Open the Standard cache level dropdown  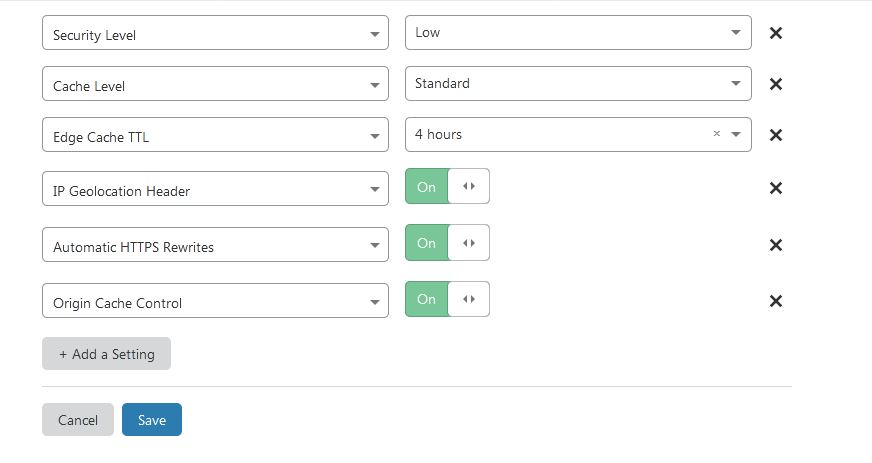pyautogui.click(x=577, y=83)
